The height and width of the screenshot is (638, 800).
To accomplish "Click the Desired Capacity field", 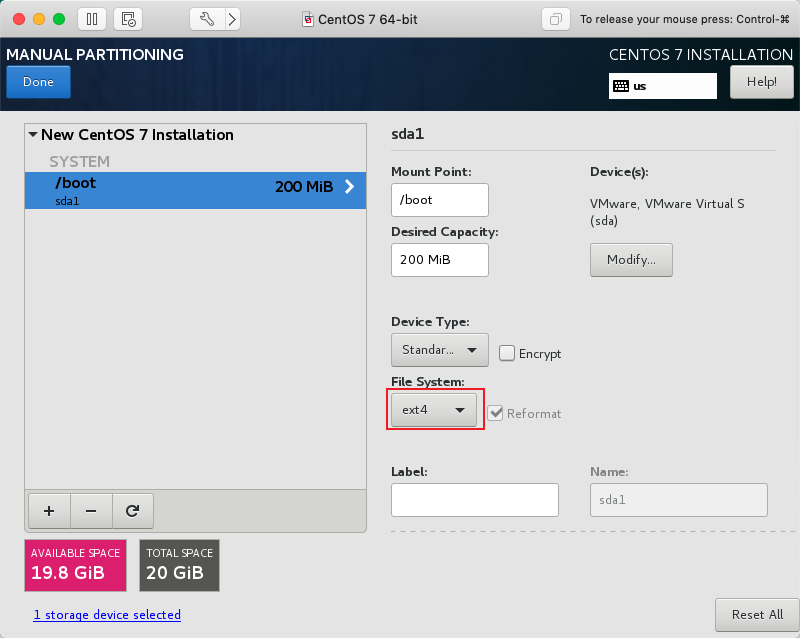I will click(440, 260).
